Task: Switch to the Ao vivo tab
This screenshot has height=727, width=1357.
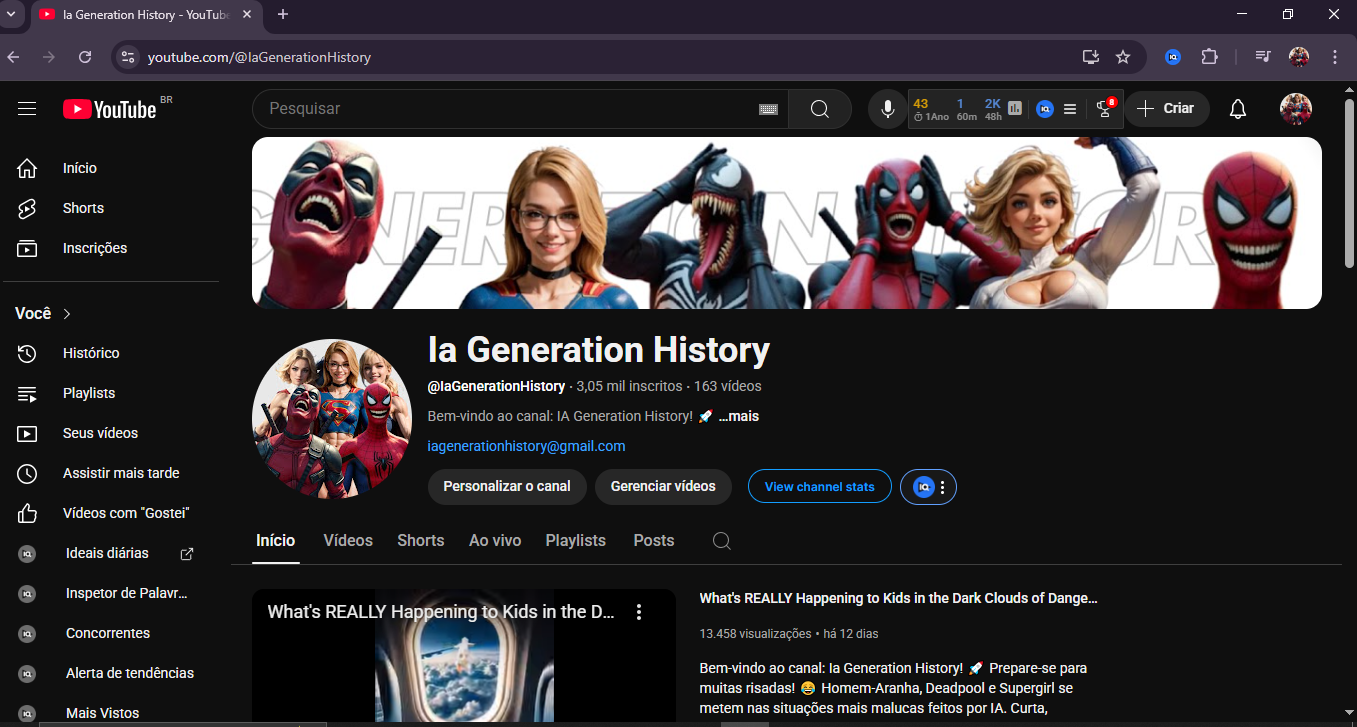Action: (495, 541)
